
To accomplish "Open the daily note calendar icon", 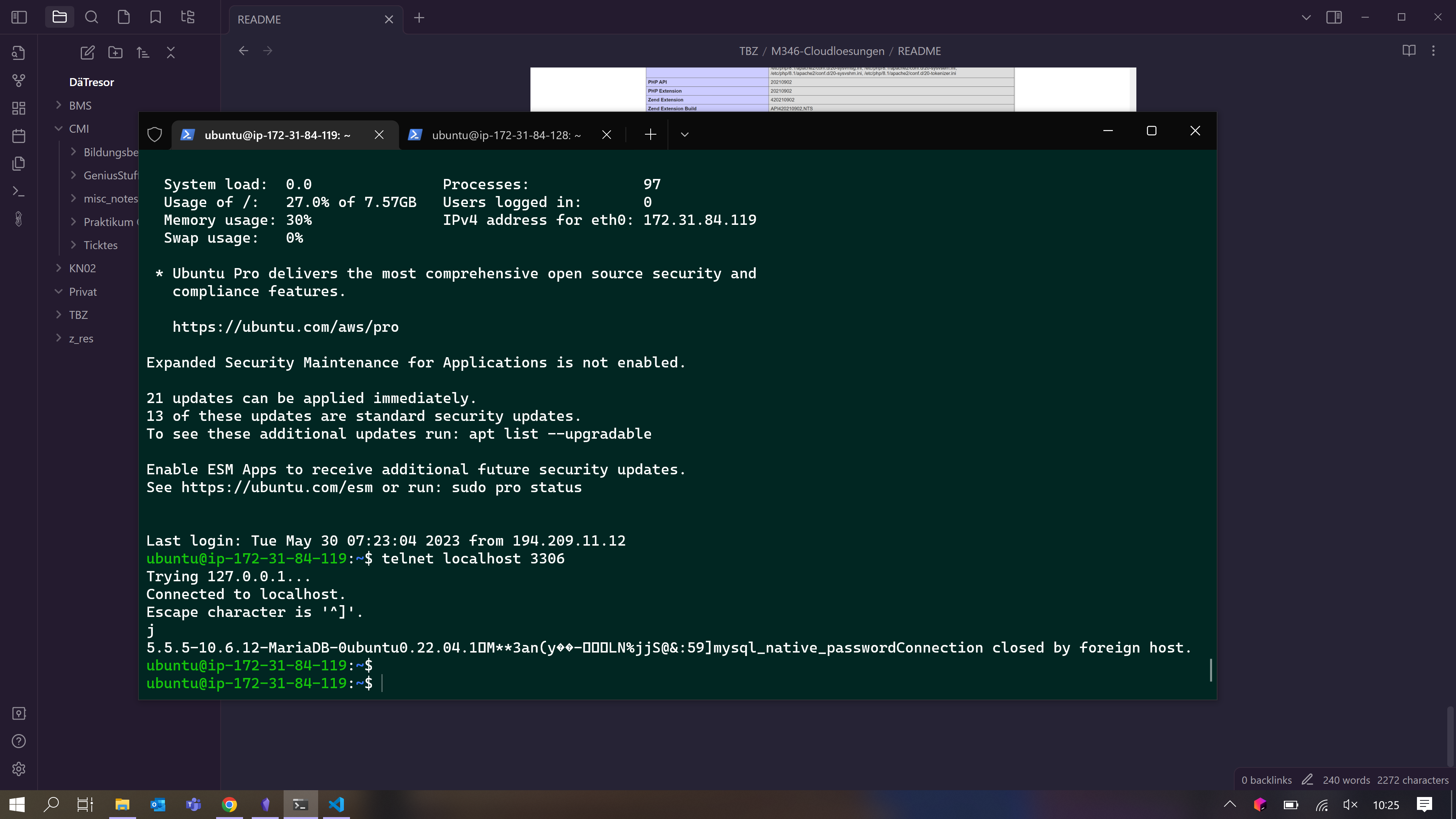I will 19,136.
